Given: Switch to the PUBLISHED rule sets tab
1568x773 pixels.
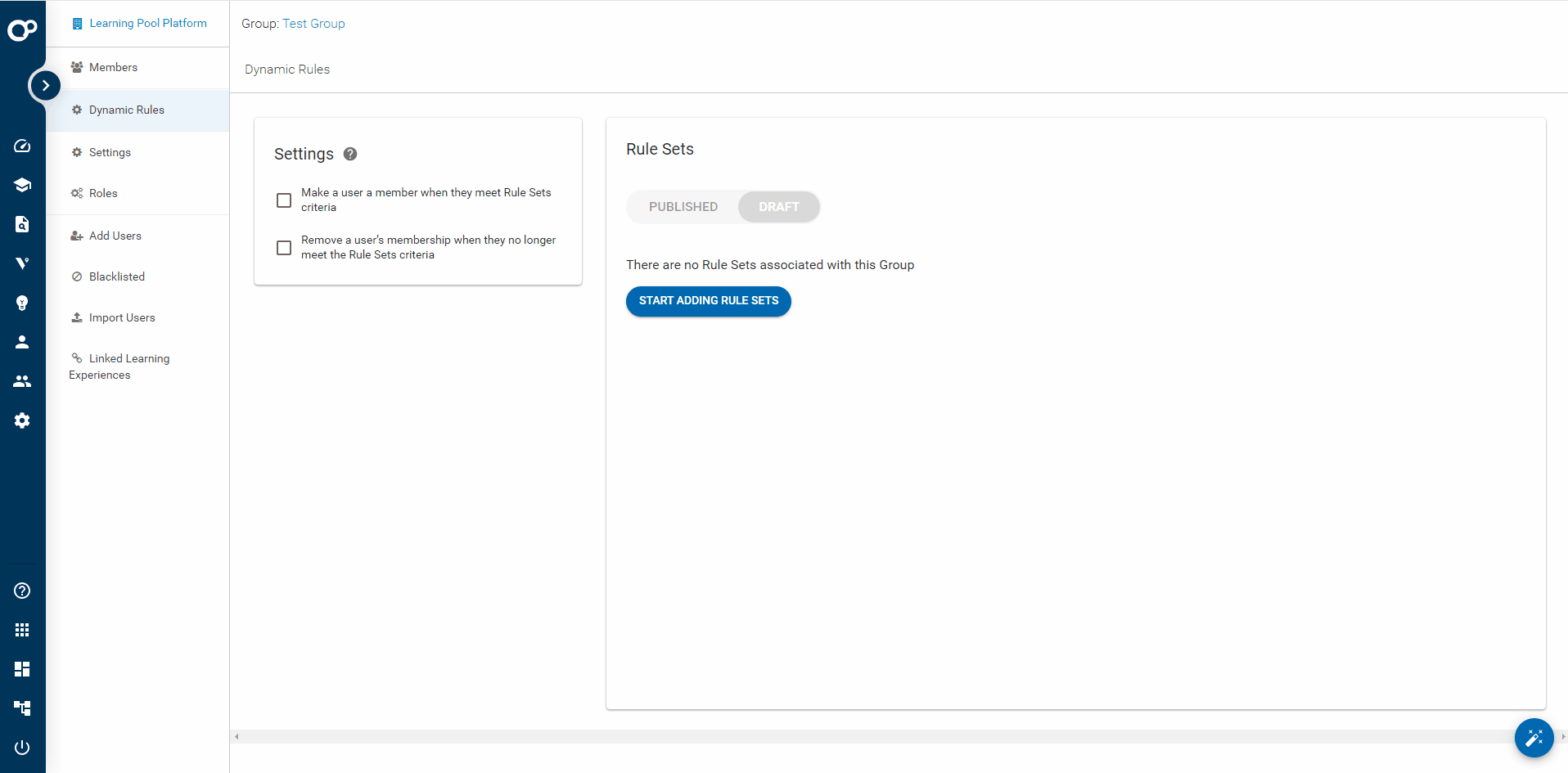Looking at the screenshot, I should coord(683,207).
